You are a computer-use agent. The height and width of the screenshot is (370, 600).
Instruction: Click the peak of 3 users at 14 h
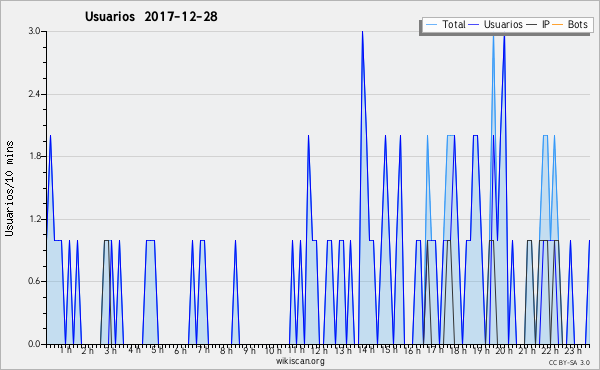click(362, 32)
